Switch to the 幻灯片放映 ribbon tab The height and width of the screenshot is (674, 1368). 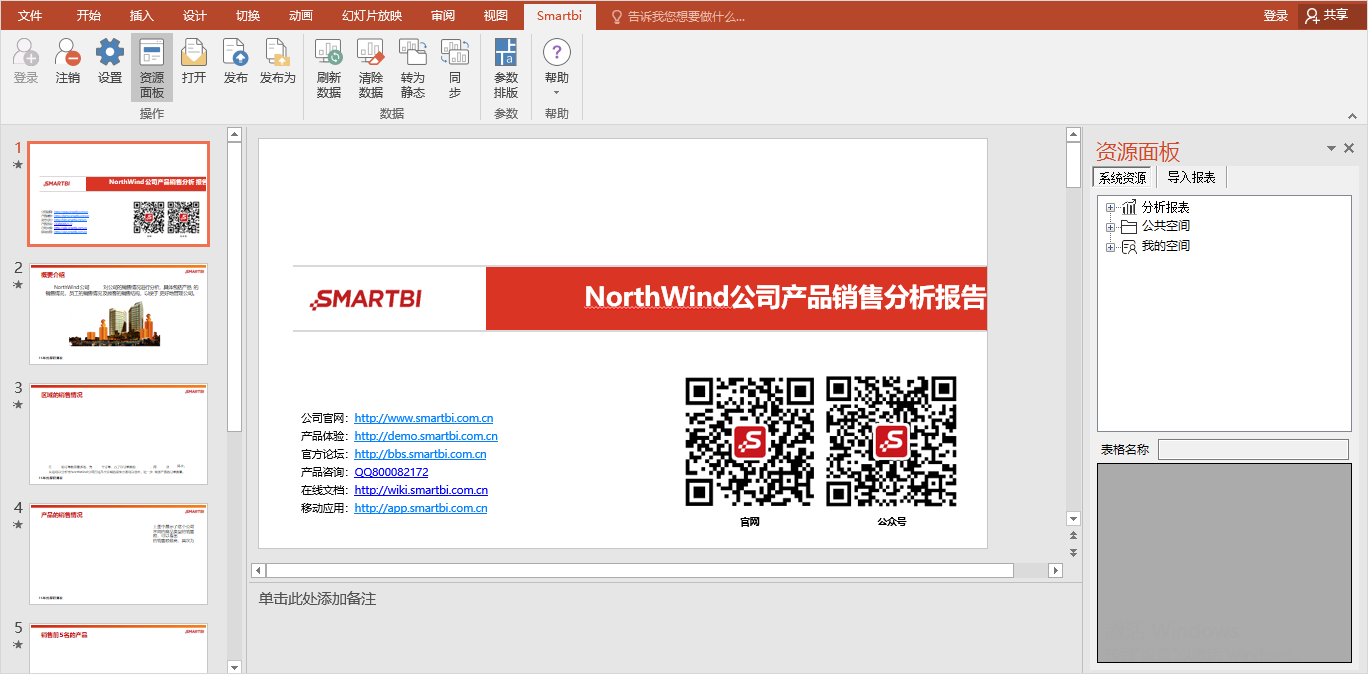tap(372, 15)
